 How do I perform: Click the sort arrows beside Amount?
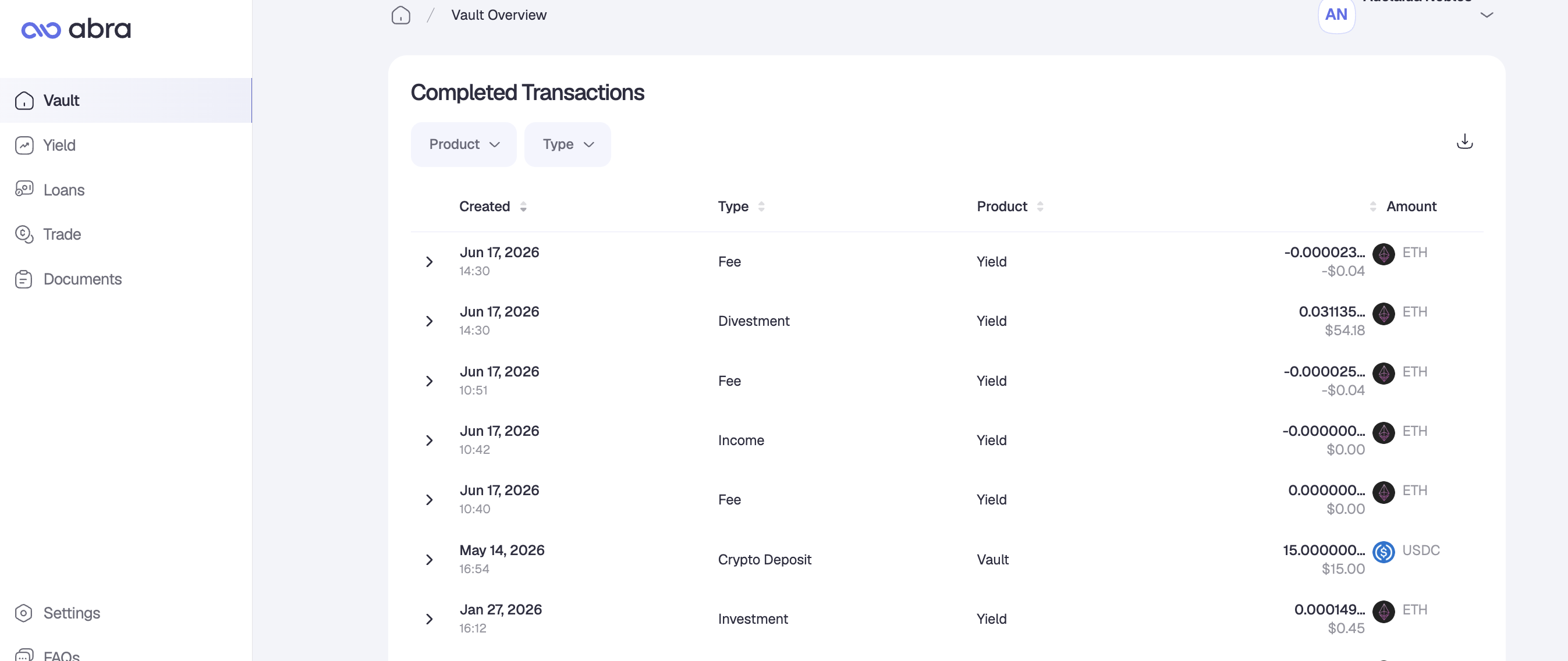(1372, 207)
